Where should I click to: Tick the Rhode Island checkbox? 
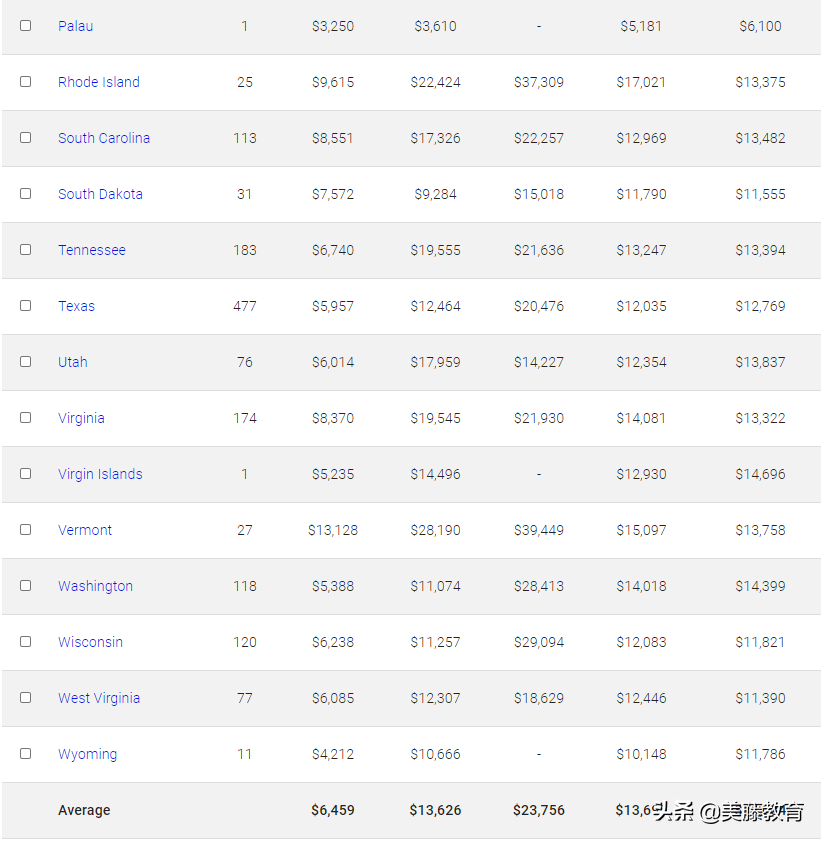click(x=26, y=82)
